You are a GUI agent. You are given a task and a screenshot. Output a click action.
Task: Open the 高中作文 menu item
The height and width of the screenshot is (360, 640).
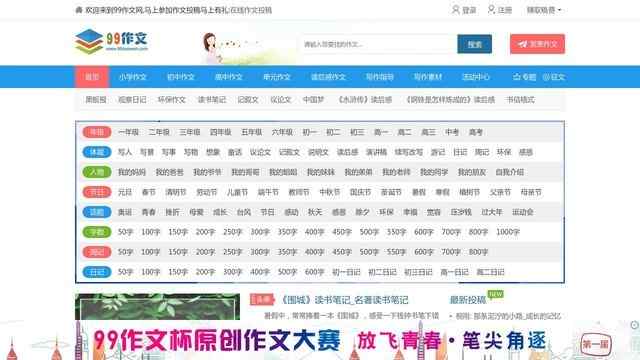coord(229,77)
